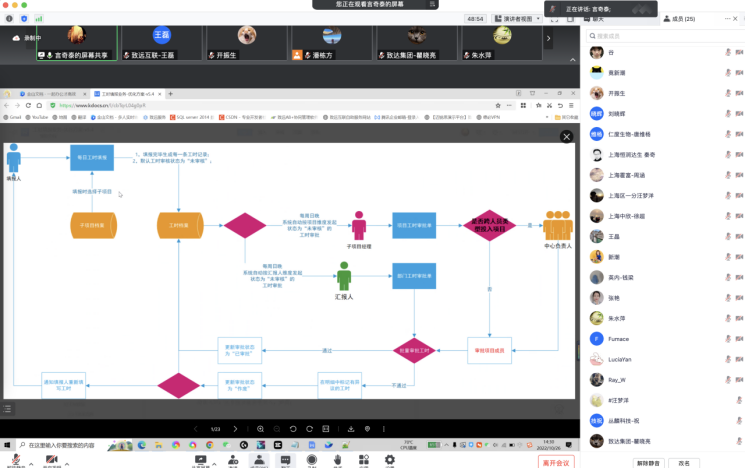
Task: Select the second browser tab in shared screen
Action: coord(127,94)
